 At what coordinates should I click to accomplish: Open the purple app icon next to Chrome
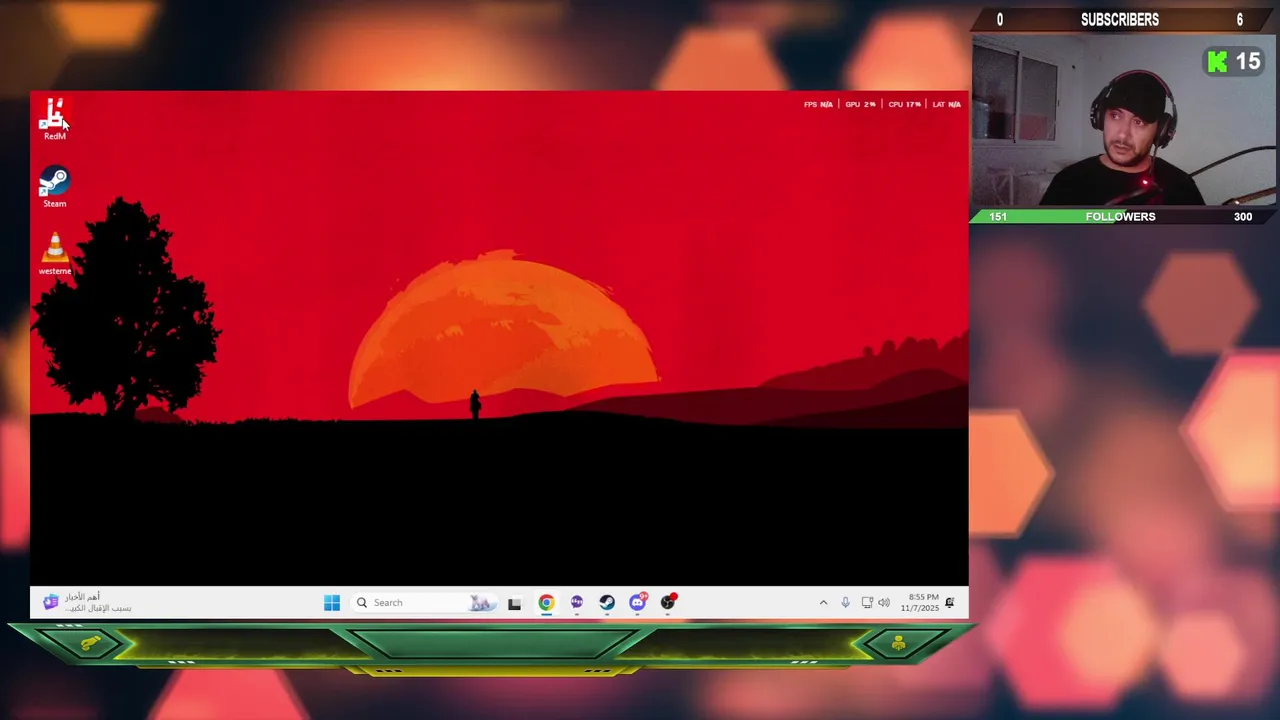click(x=577, y=602)
